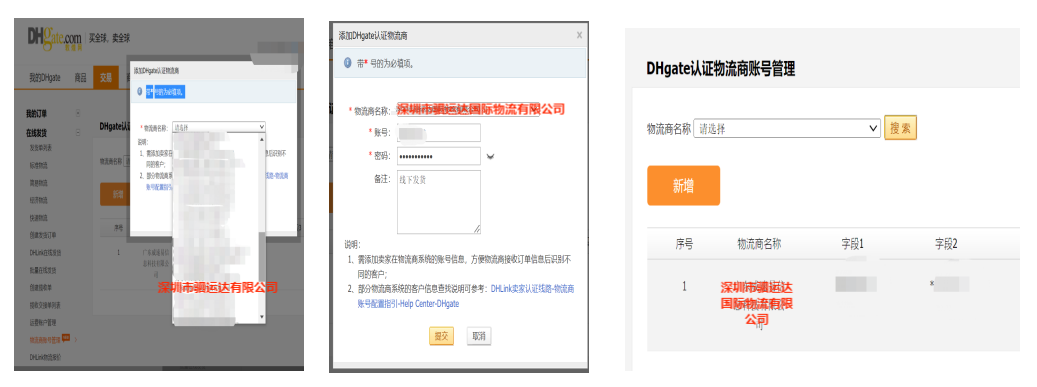Viewport: 1037px width, 387px height.
Task: Open 物流商名称 请选择 dropdown in account management
Action: point(787,128)
